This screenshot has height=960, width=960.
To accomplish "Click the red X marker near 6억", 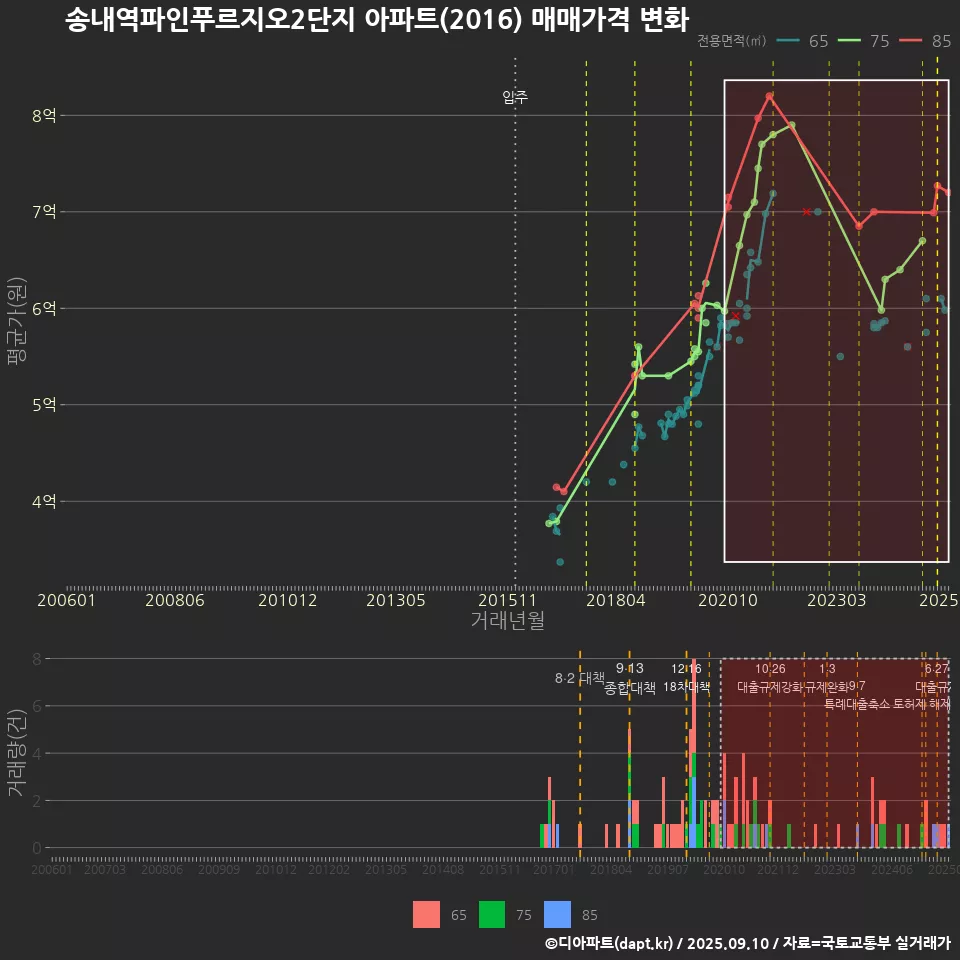I will (736, 315).
